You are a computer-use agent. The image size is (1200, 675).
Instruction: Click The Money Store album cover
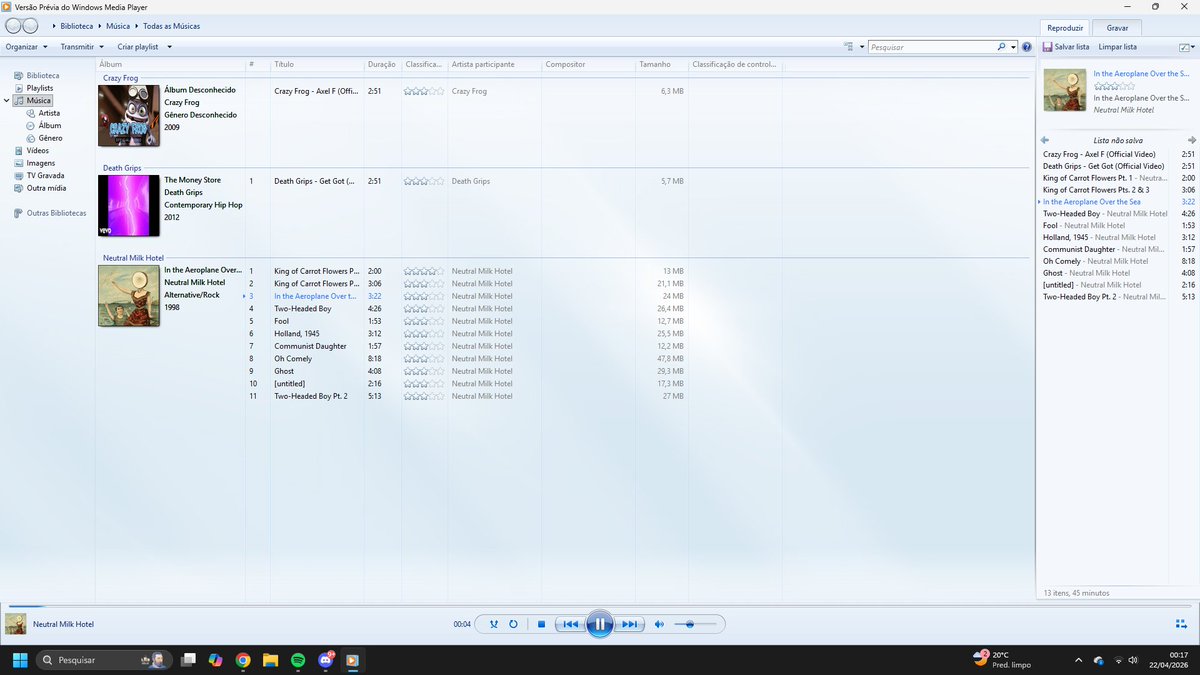pyautogui.click(x=129, y=206)
